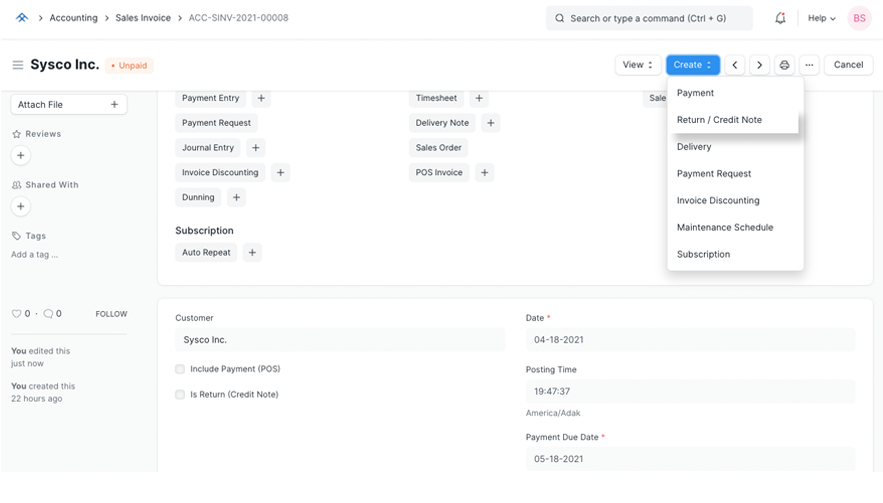Go to next invoice arrow
The height and width of the screenshot is (503, 883).
760,65
